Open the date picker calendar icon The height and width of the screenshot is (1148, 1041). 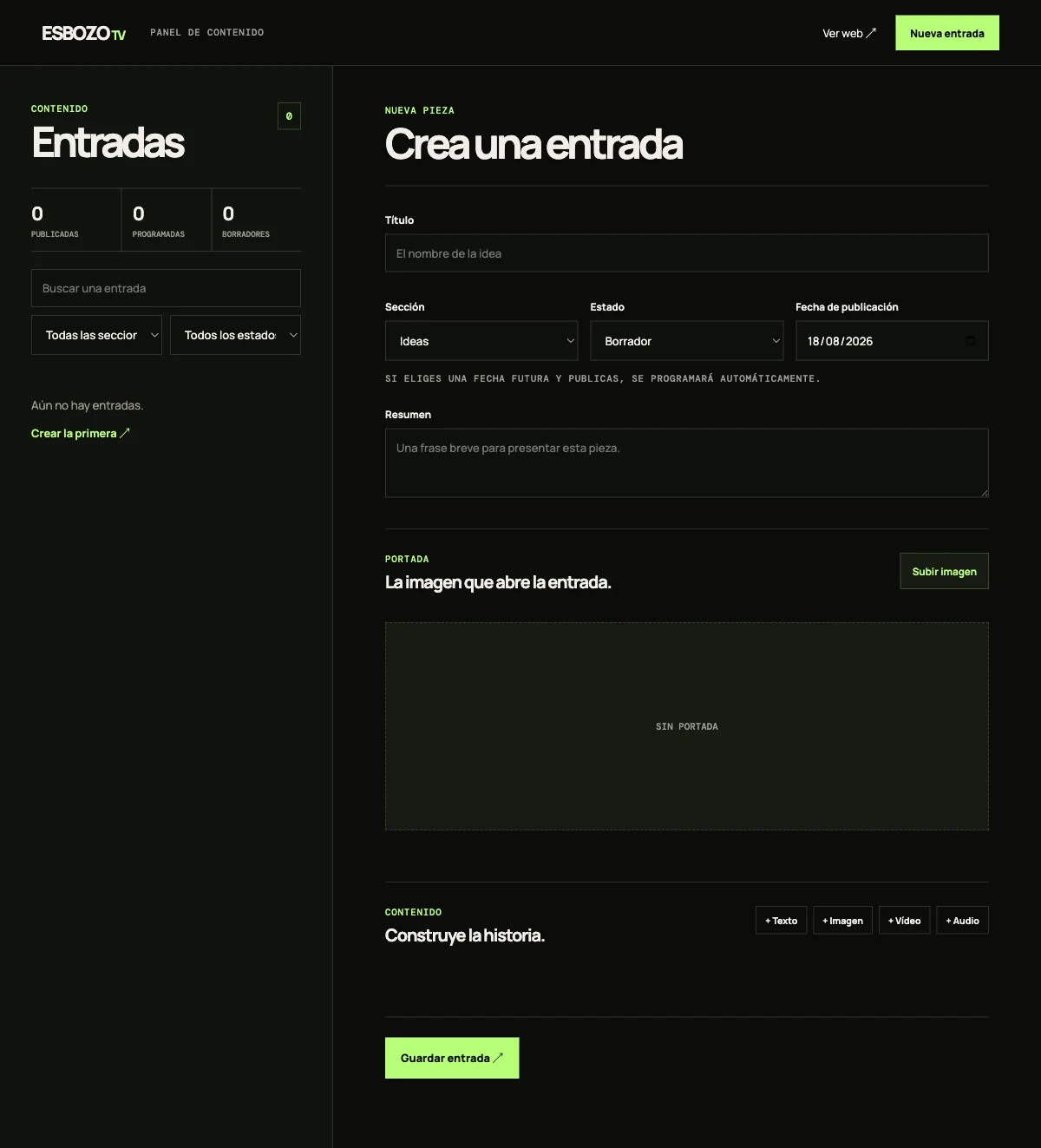click(970, 341)
